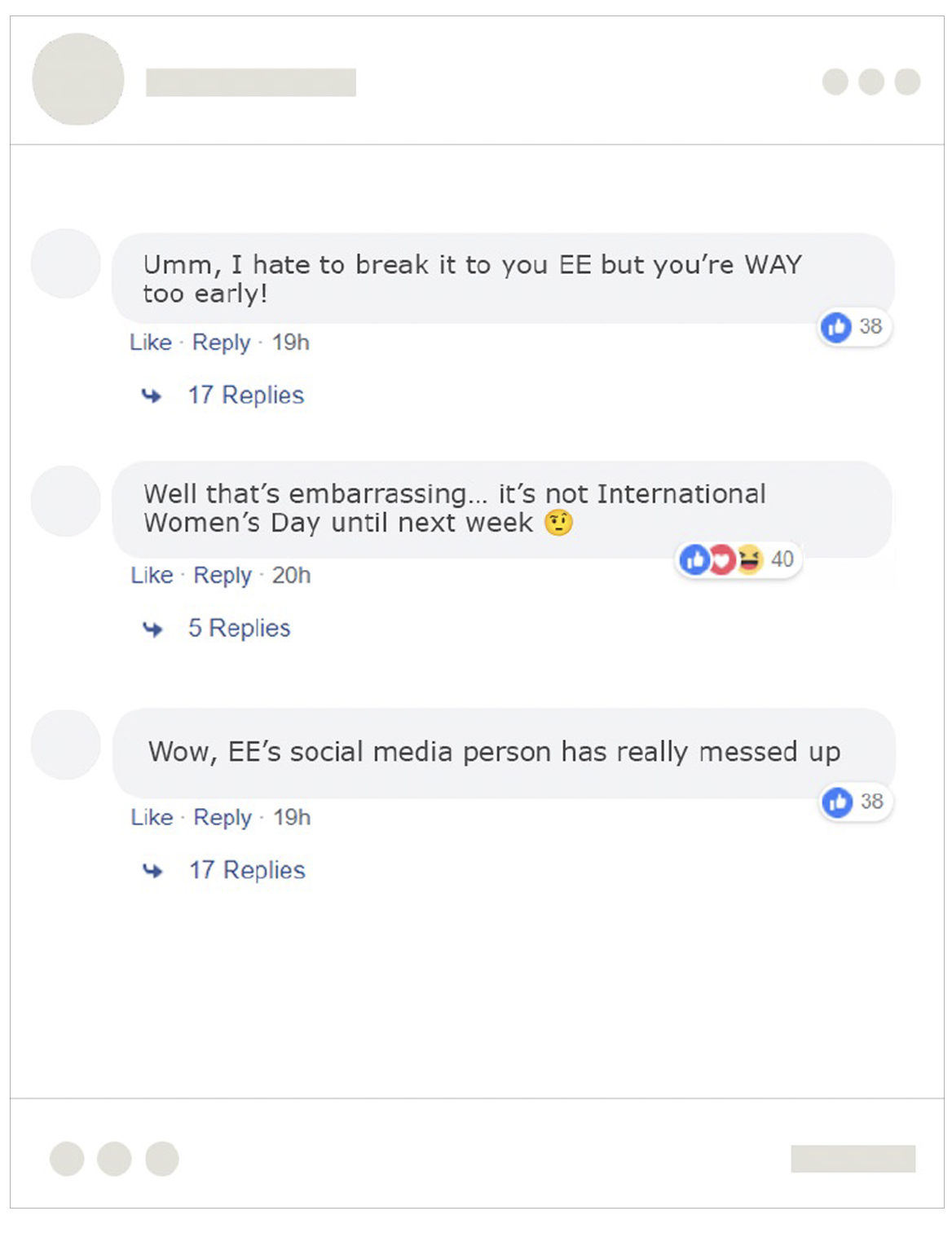Expand 17 Replies under 'WAY too early' comment
This screenshot has width=952, height=1233.
(x=245, y=396)
